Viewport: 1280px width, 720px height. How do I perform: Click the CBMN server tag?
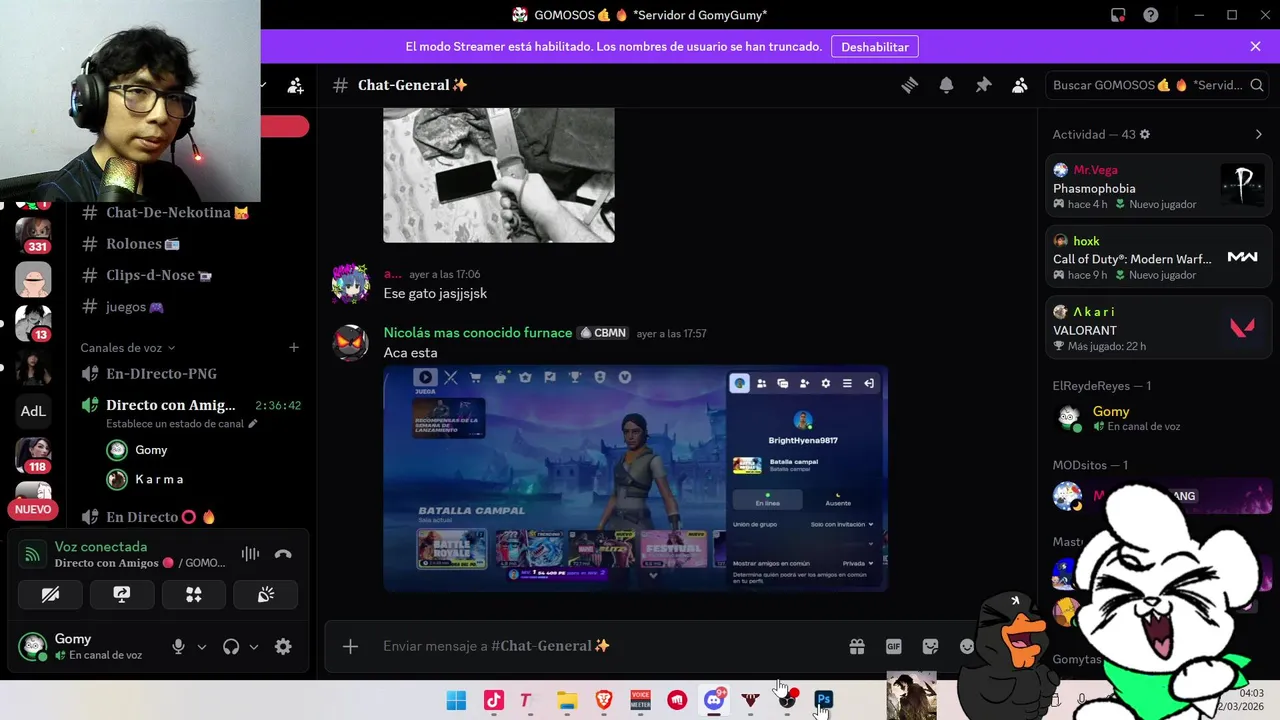(x=604, y=333)
